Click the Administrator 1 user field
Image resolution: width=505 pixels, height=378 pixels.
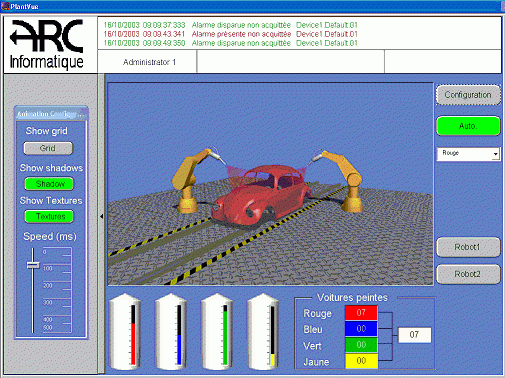pyautogui.click(x=147, y=62)
